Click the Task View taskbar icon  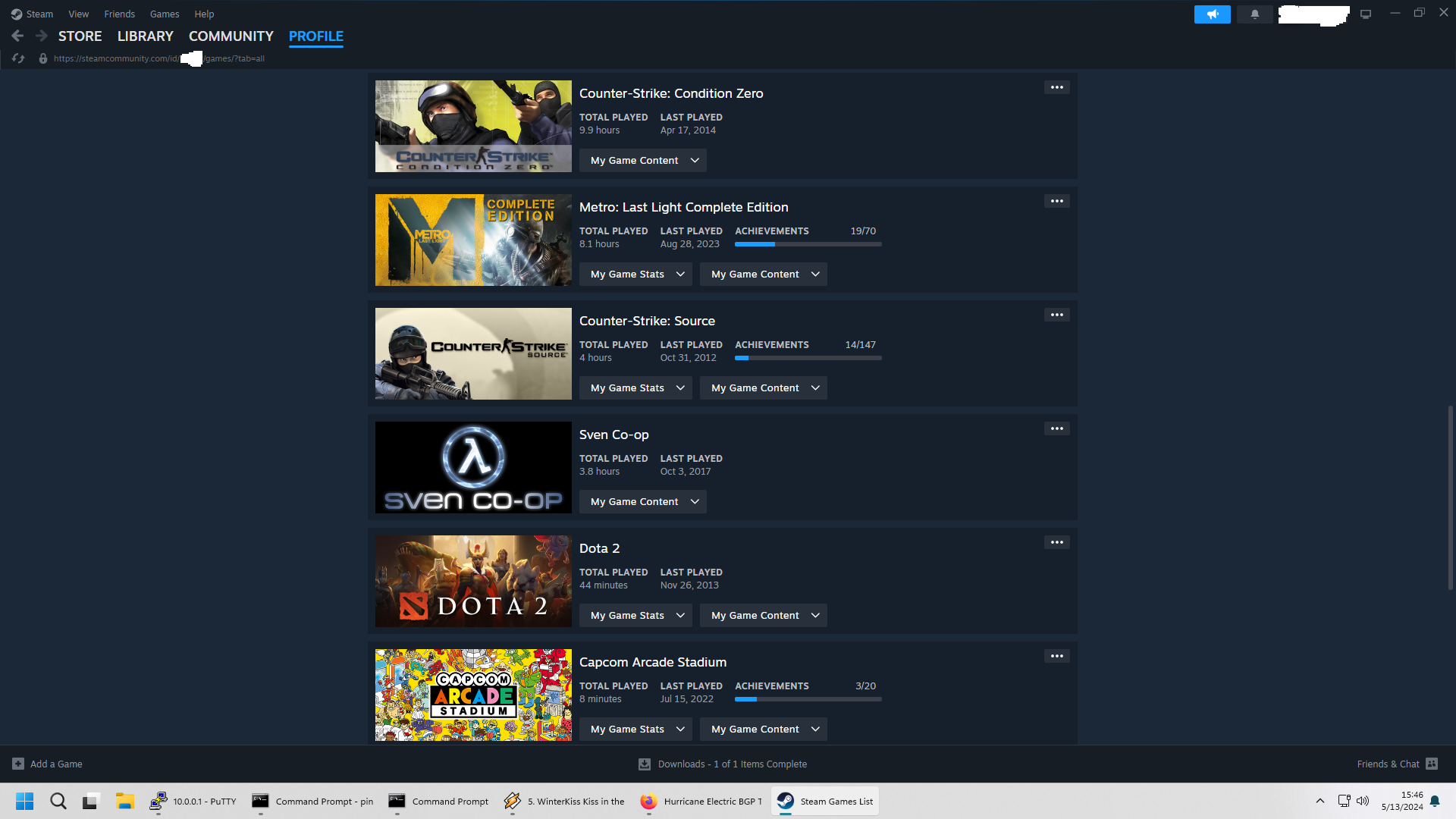[x=91, y=801]
